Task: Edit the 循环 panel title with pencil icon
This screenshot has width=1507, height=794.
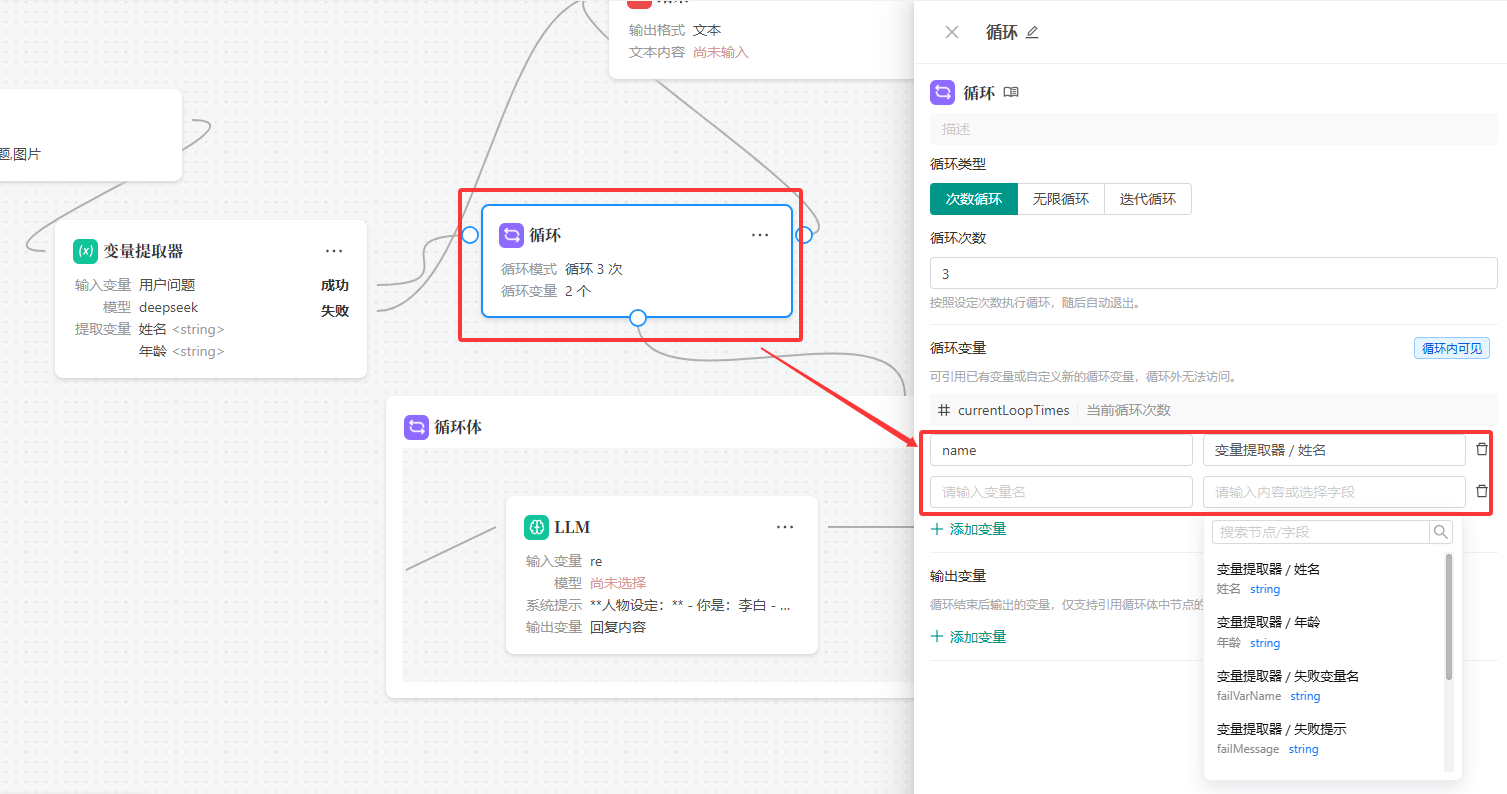Action: click(1032, 32)
